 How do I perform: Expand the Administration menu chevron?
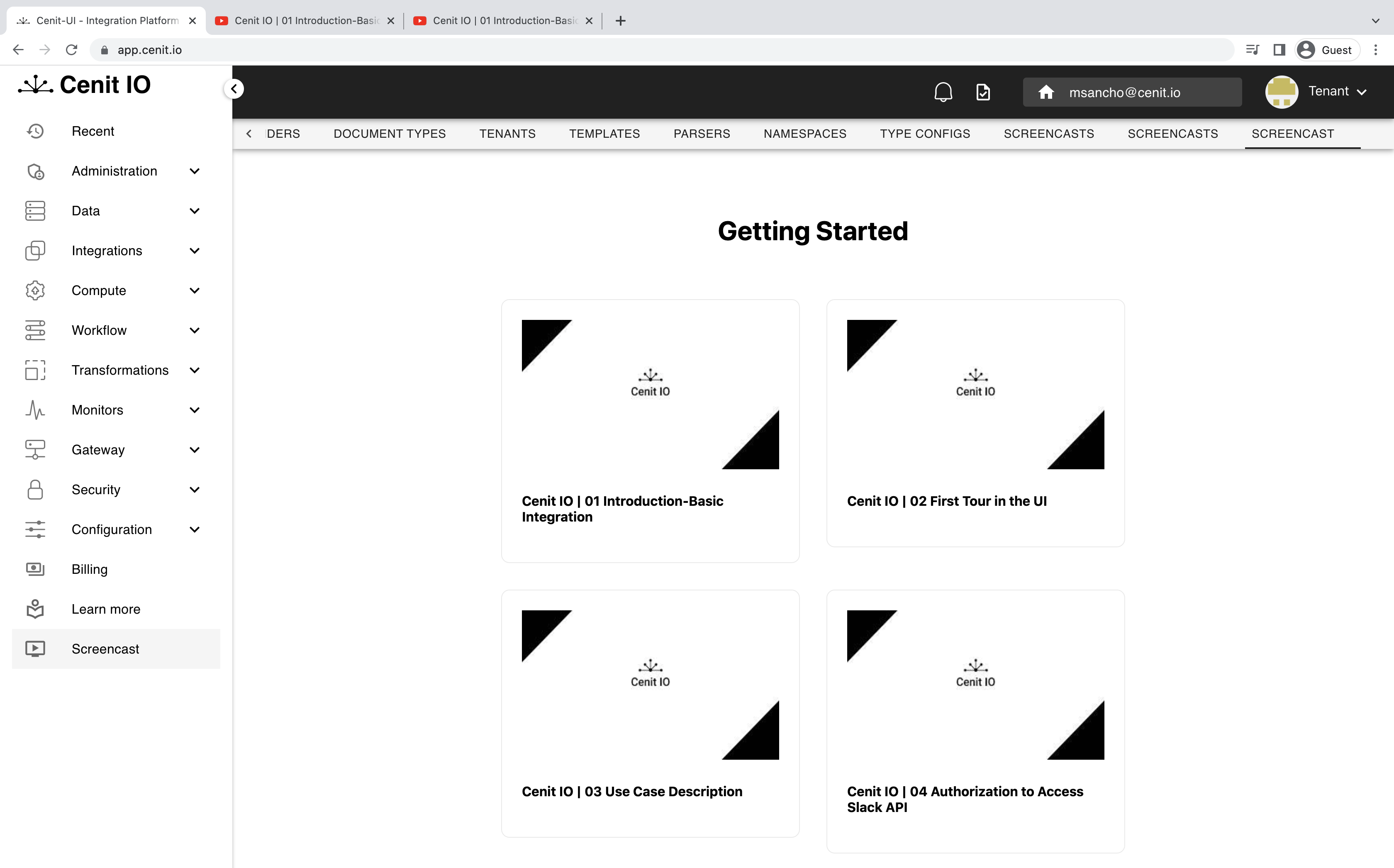195,171
